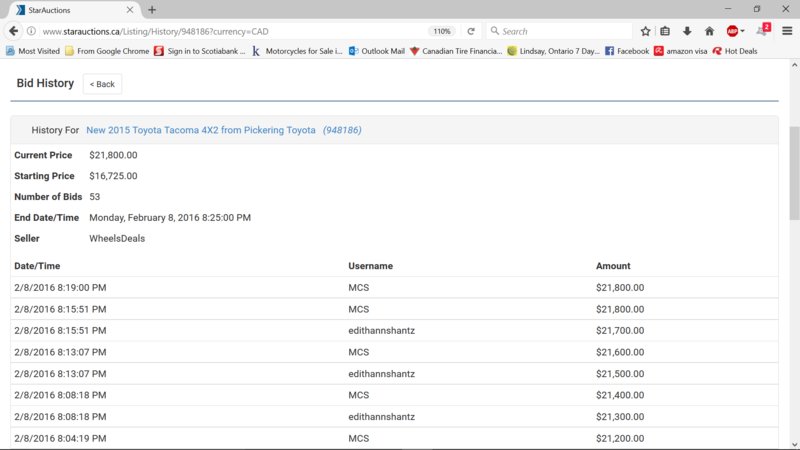This screenshot has height=450, width=800.
Task: Click the Adblock Plus dropdown arrow
Action: (x=742, y=31)
